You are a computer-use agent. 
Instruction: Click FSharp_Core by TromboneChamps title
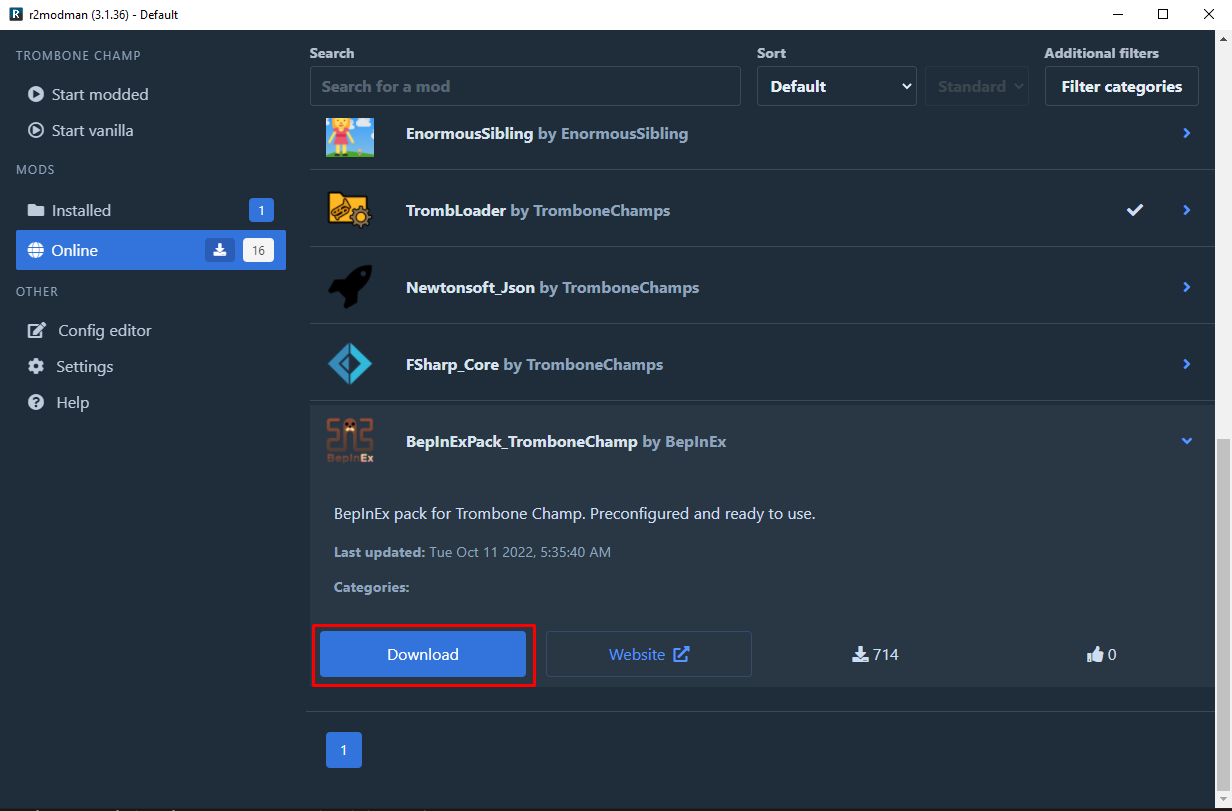(534, 364)
